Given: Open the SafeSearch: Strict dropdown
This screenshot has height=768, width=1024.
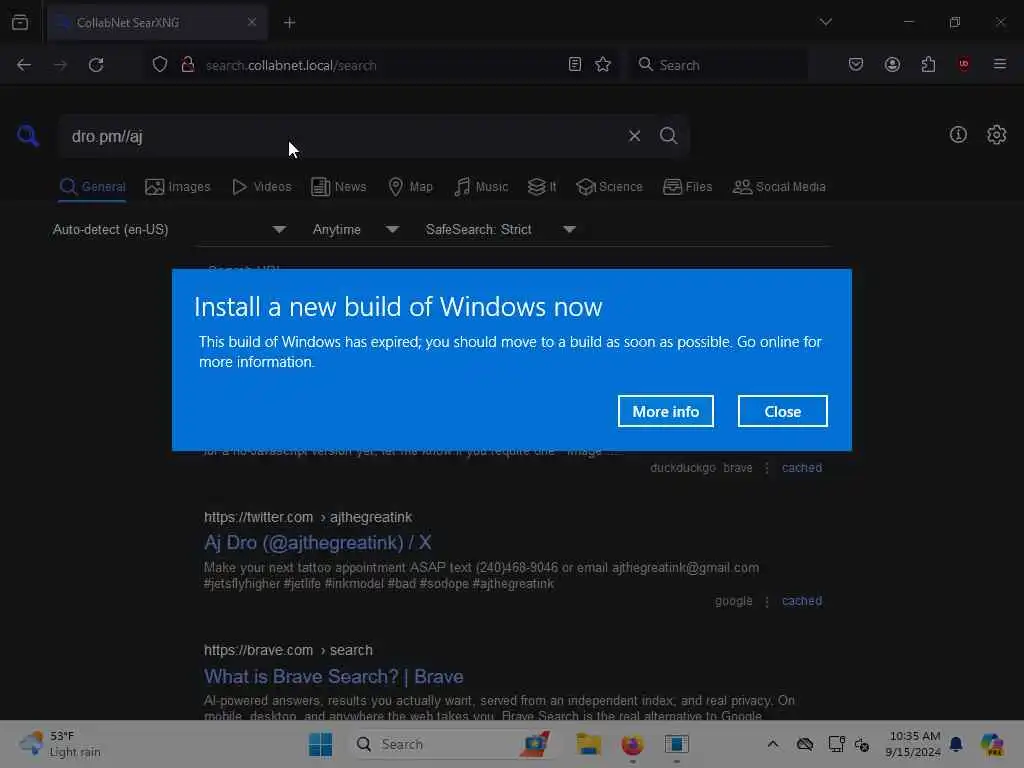Looking at the screenshot, I should point(500,229).
